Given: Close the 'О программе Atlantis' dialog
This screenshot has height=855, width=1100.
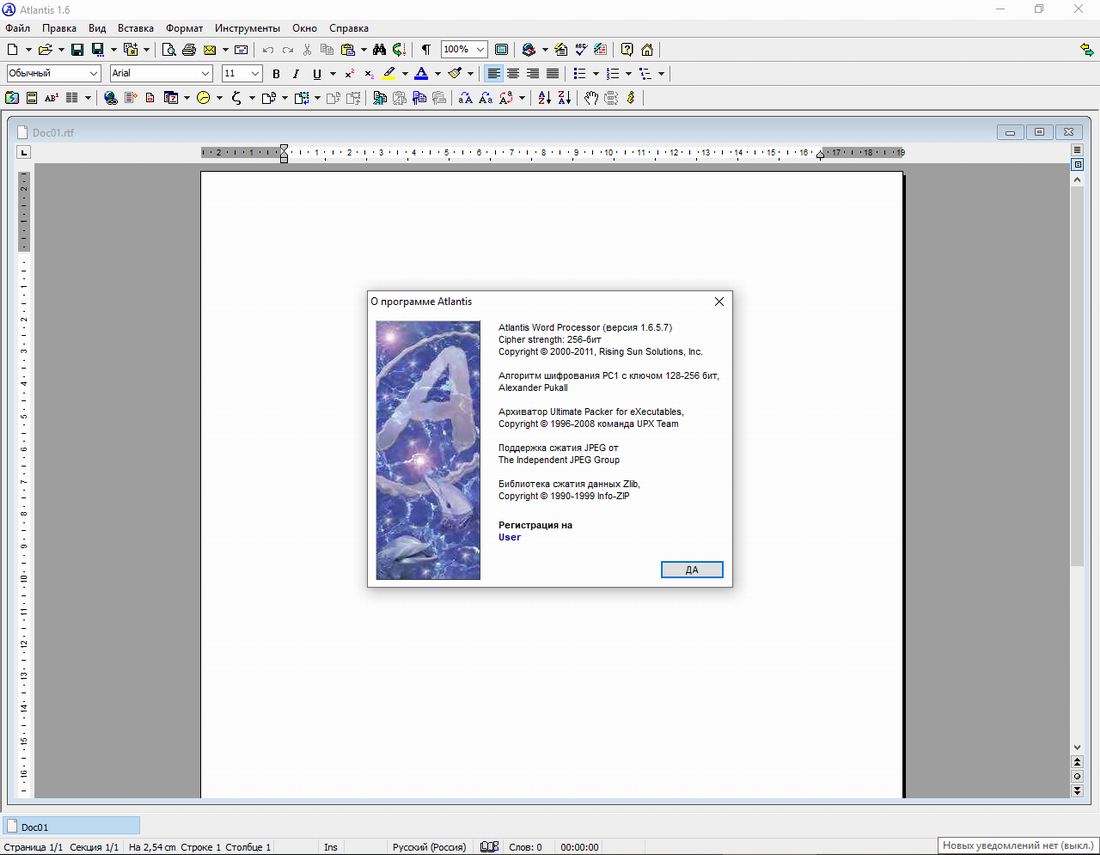Looking at the screenshot, I should [719, 302].
